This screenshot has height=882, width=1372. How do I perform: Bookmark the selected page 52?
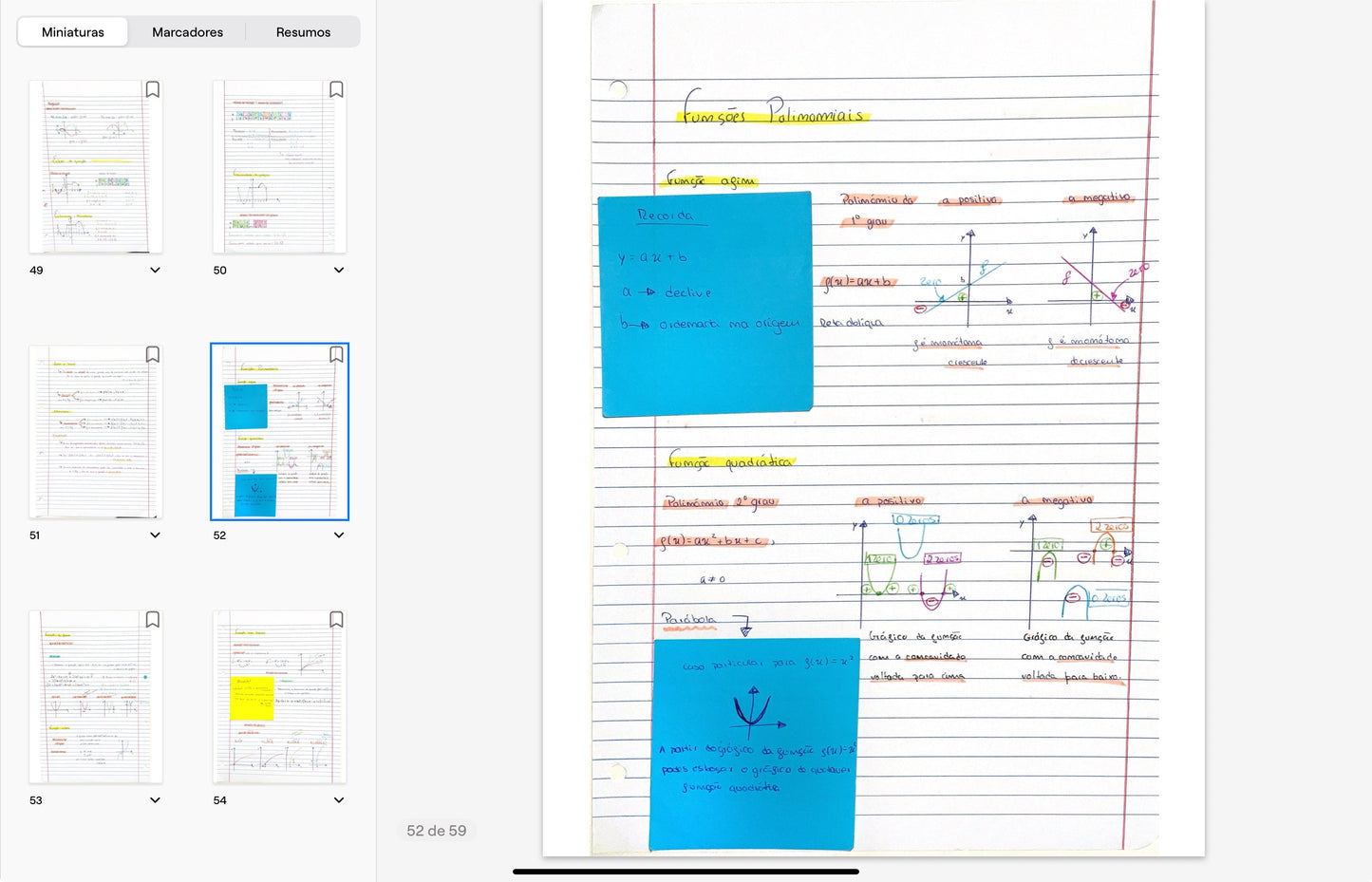[336, 354]
